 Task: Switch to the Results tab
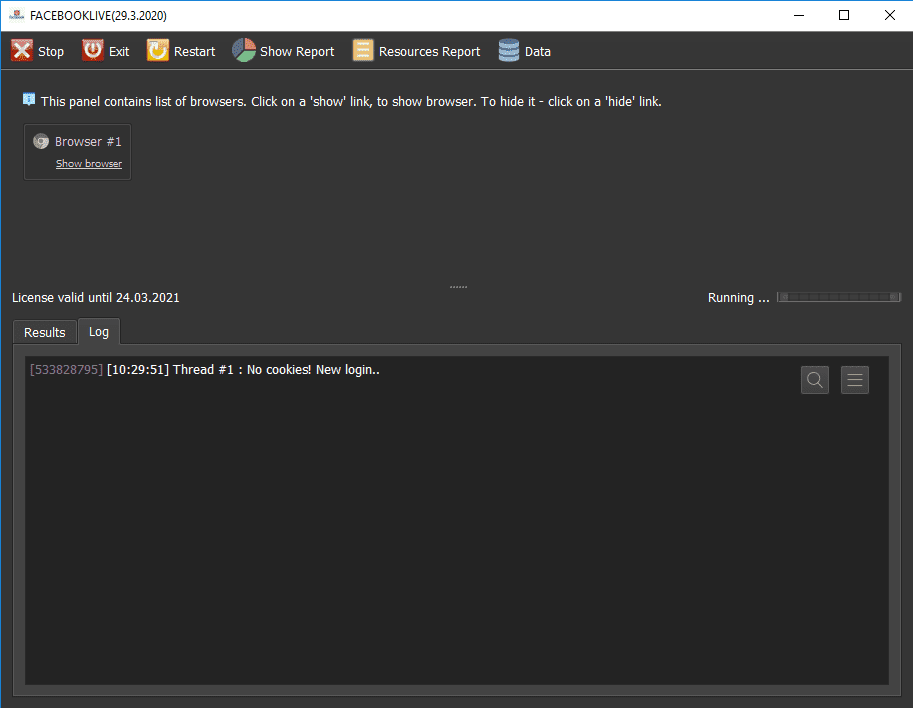tap(45, 332)
